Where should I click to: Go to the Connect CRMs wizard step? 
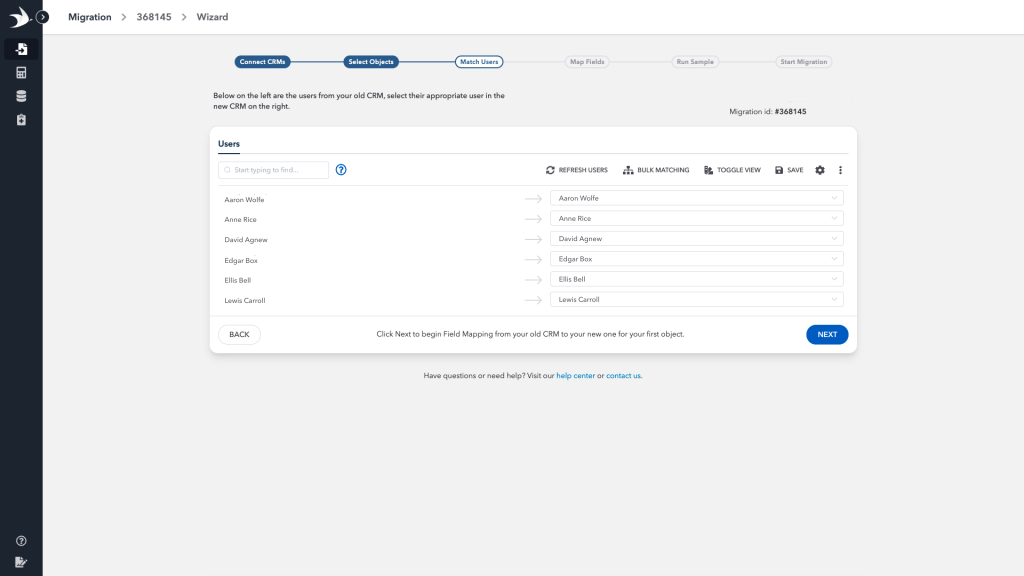click(x=263, y=62)
